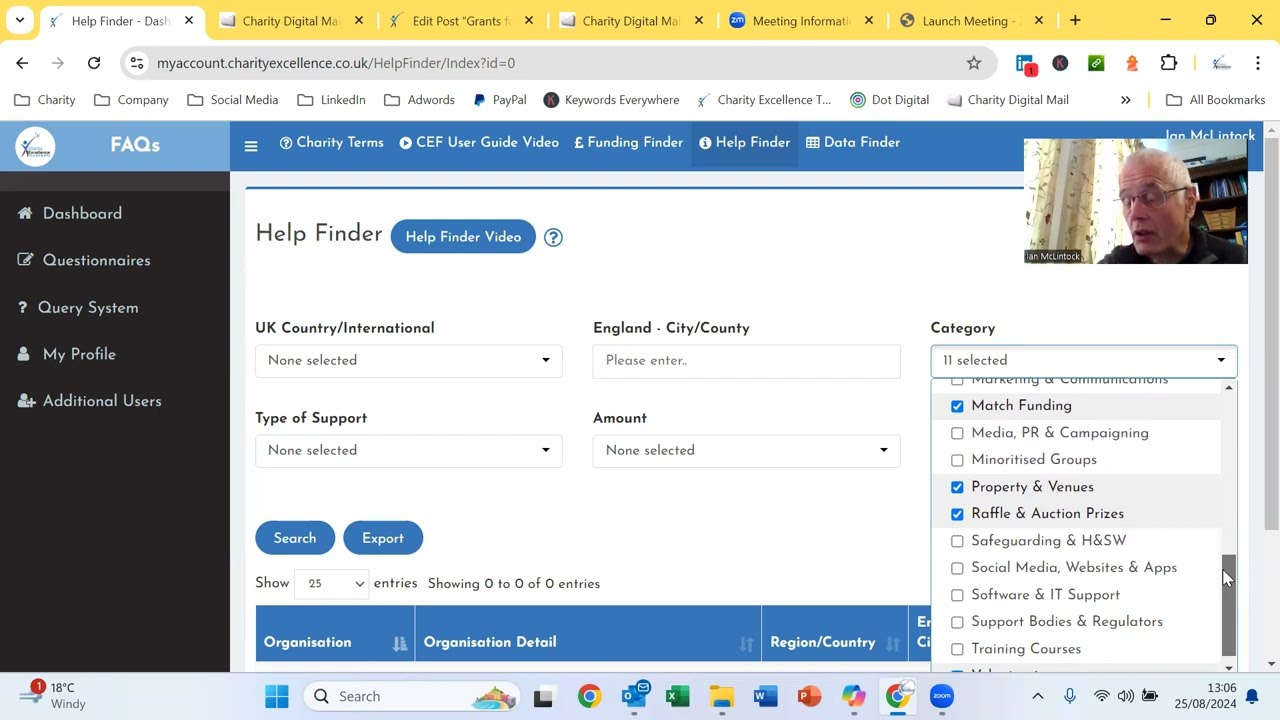Go back to previous page
This screenshot has width=1280, height=720.
tap(22, 63)
